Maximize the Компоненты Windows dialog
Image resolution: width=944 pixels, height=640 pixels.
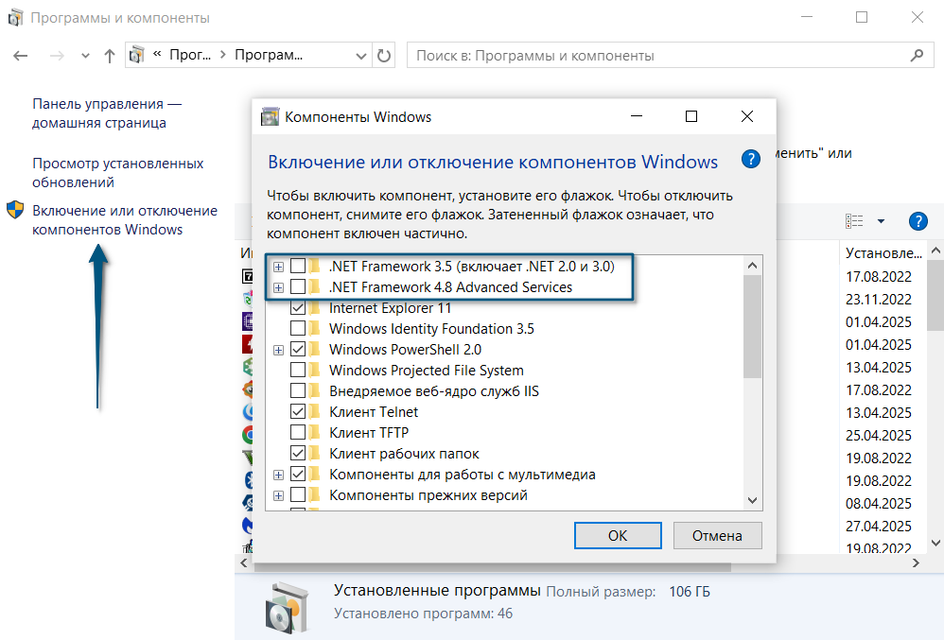(x=691, y=116)
